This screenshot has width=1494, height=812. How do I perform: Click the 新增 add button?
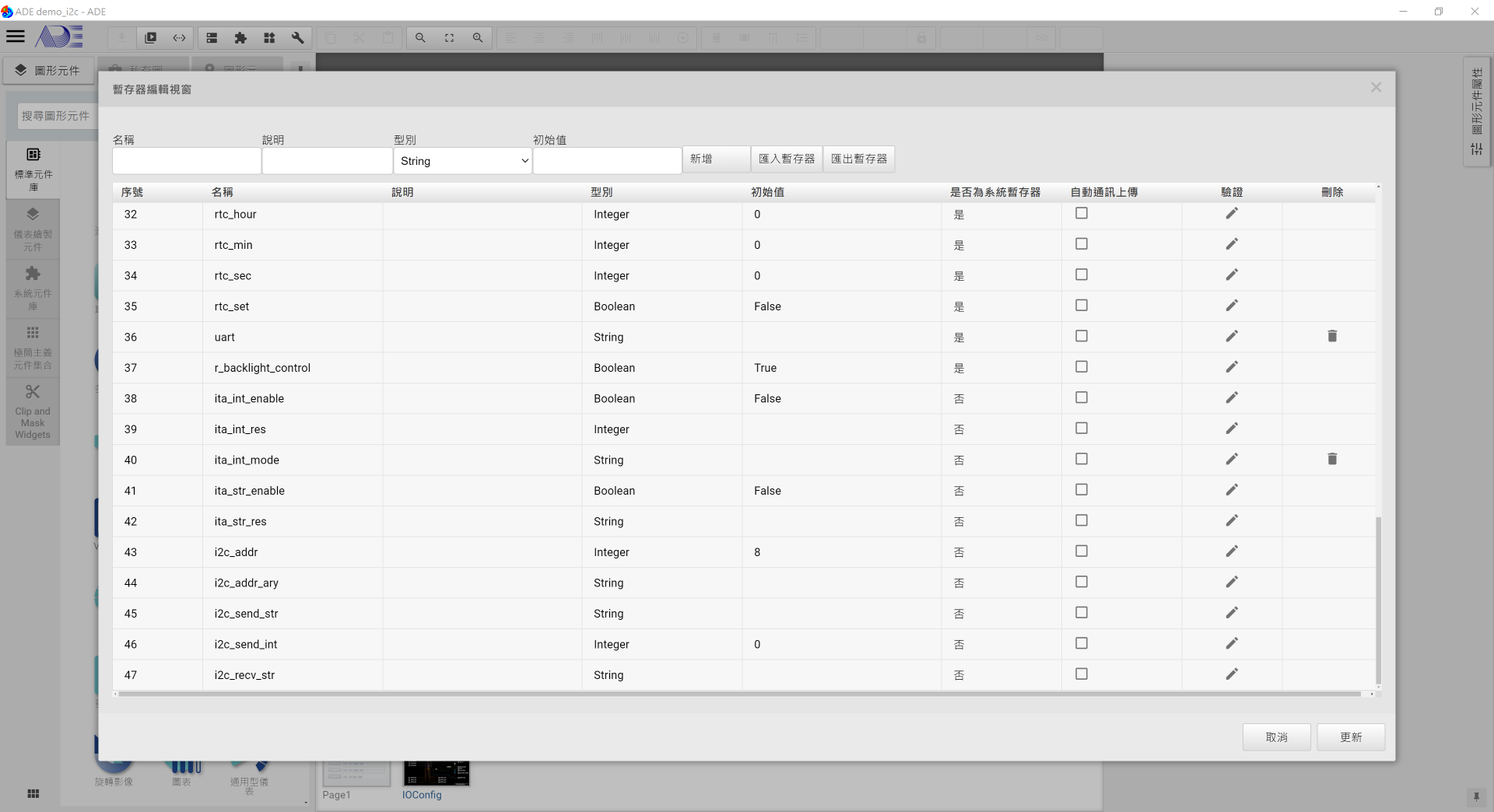[715, 159]
